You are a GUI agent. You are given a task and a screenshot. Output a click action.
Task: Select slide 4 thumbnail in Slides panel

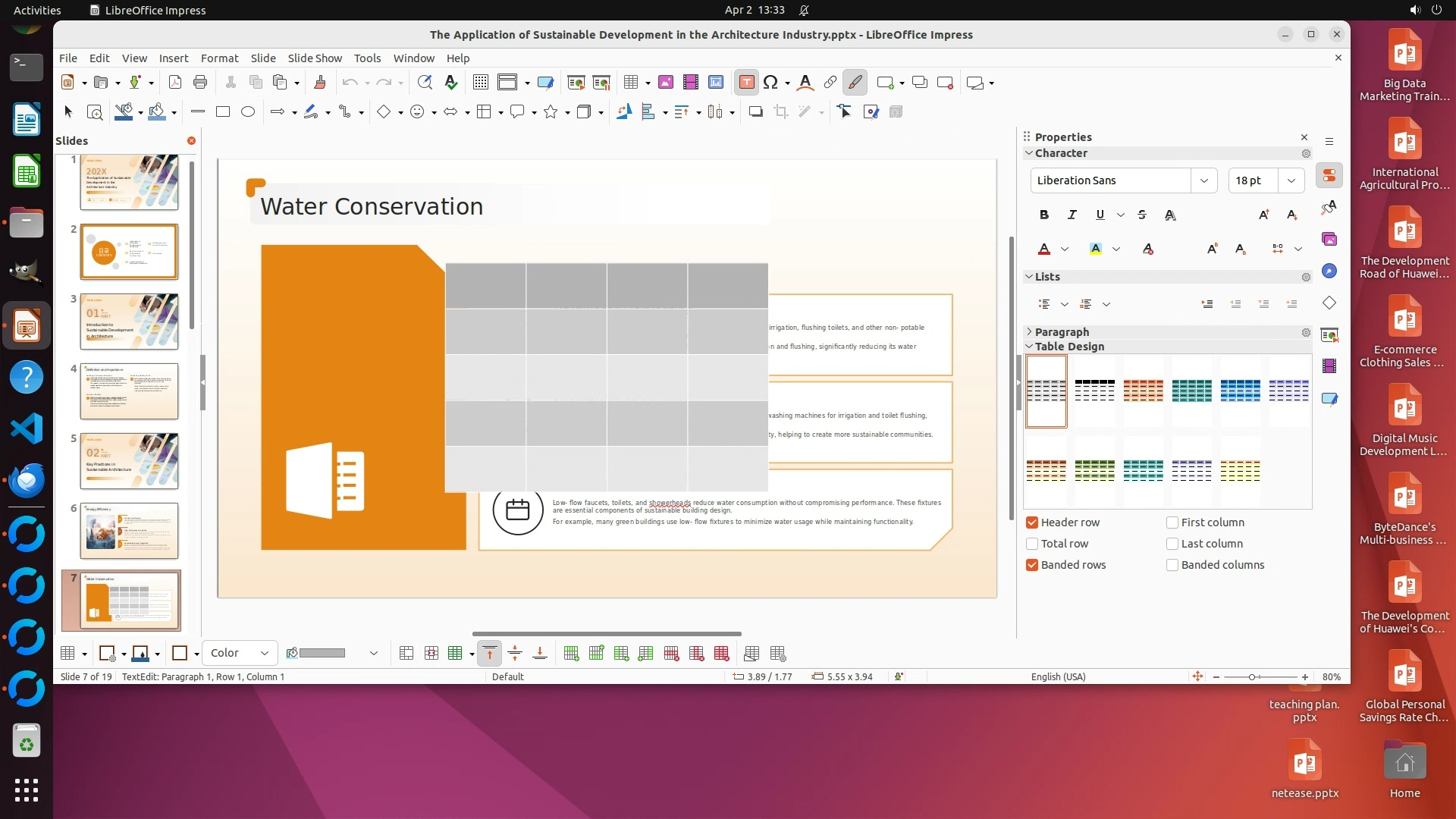129,391
